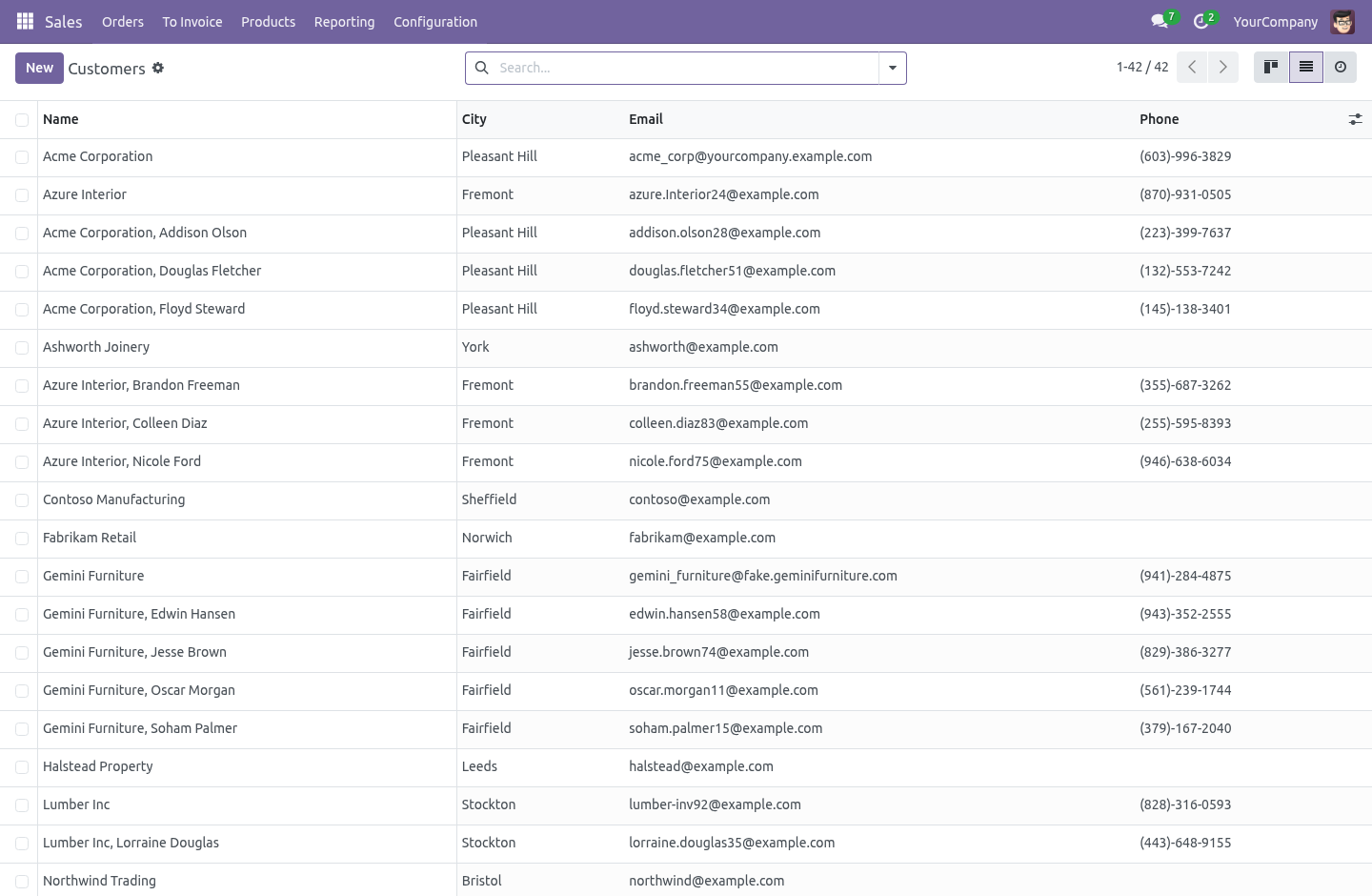Click phone number (443)-648-9155
The width and height of the screenshot is (1372, 896).
pyautogui.click(x=1185, y=843)
